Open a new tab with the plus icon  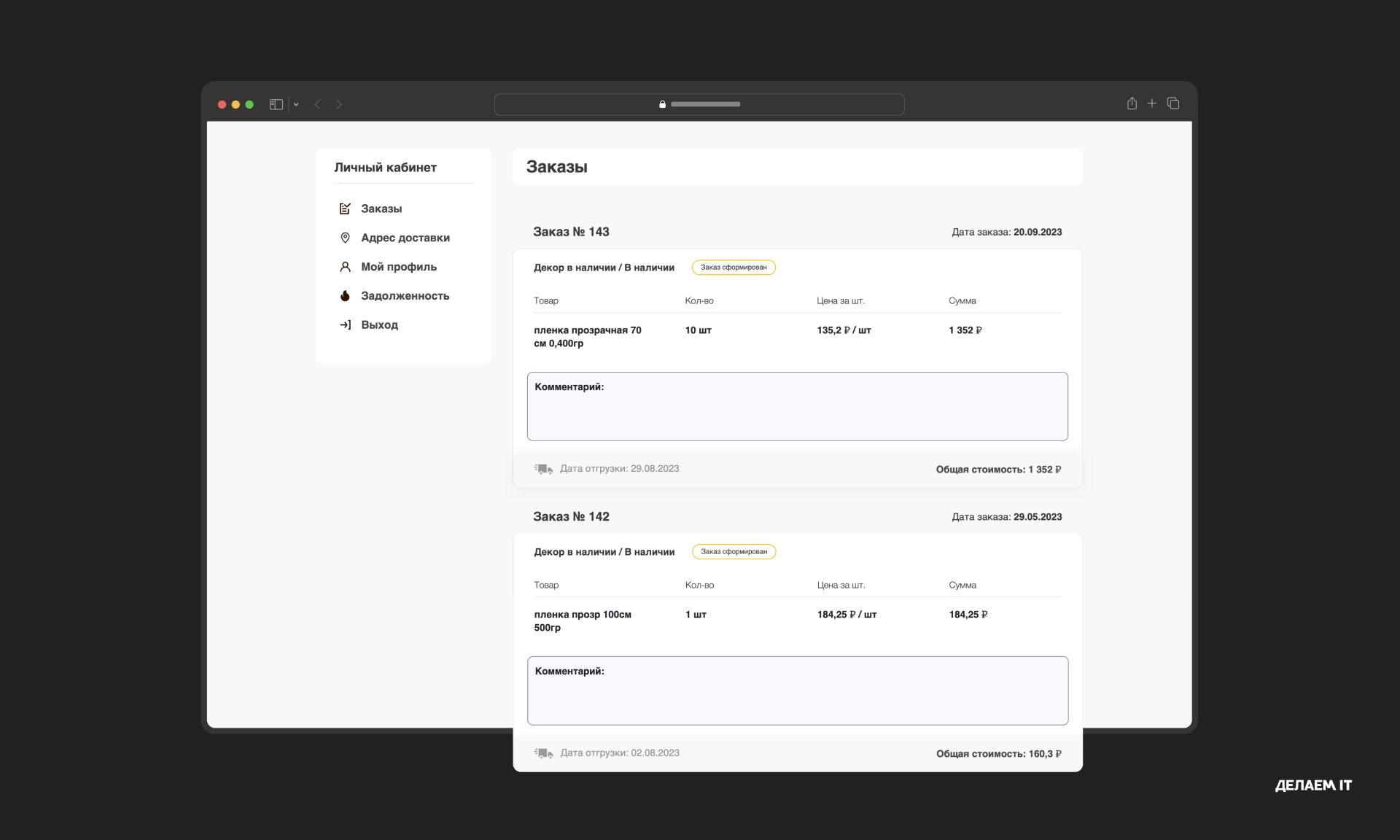1152,104
